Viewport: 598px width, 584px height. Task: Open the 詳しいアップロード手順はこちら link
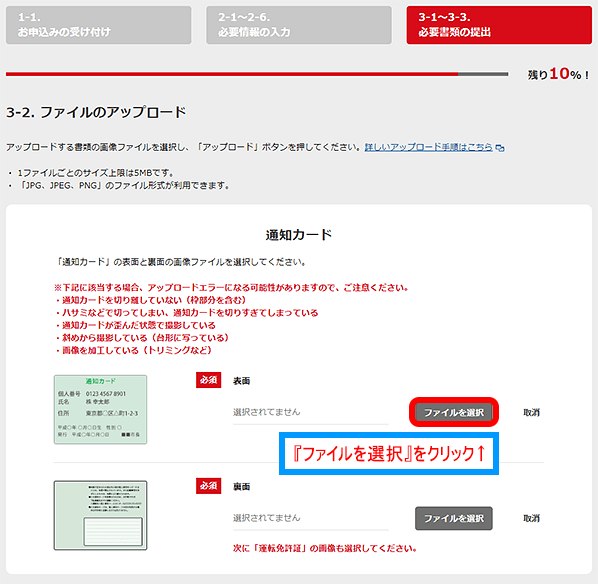point(429,147)
